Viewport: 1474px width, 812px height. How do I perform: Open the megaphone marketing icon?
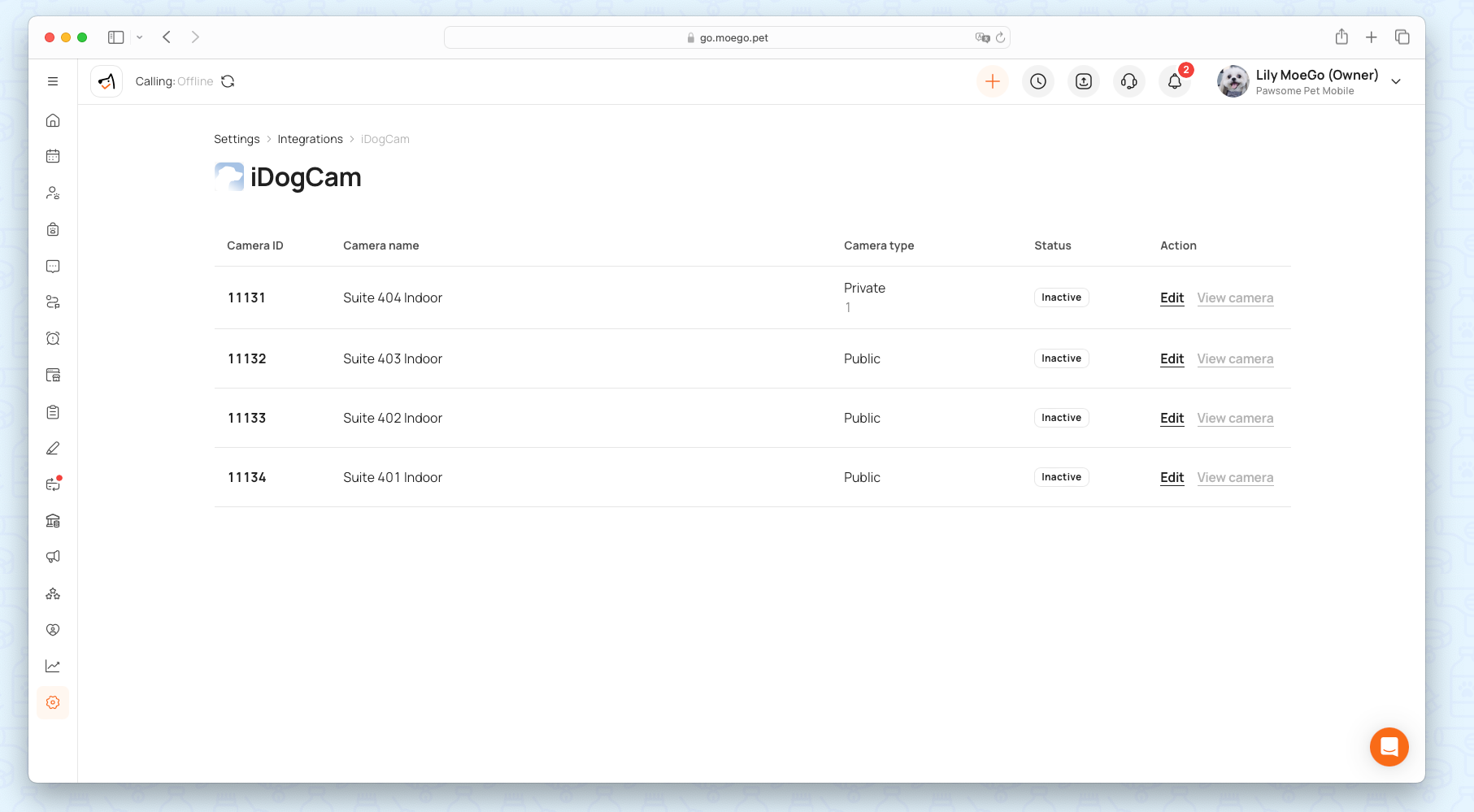[53, 557]
